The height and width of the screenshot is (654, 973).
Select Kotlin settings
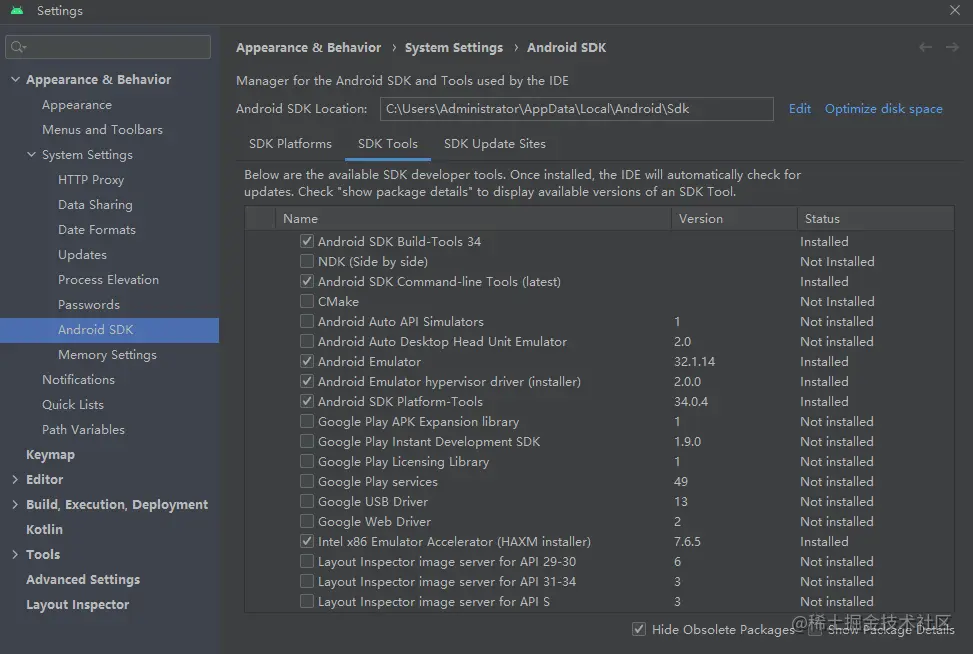click(x=44, y=529)
